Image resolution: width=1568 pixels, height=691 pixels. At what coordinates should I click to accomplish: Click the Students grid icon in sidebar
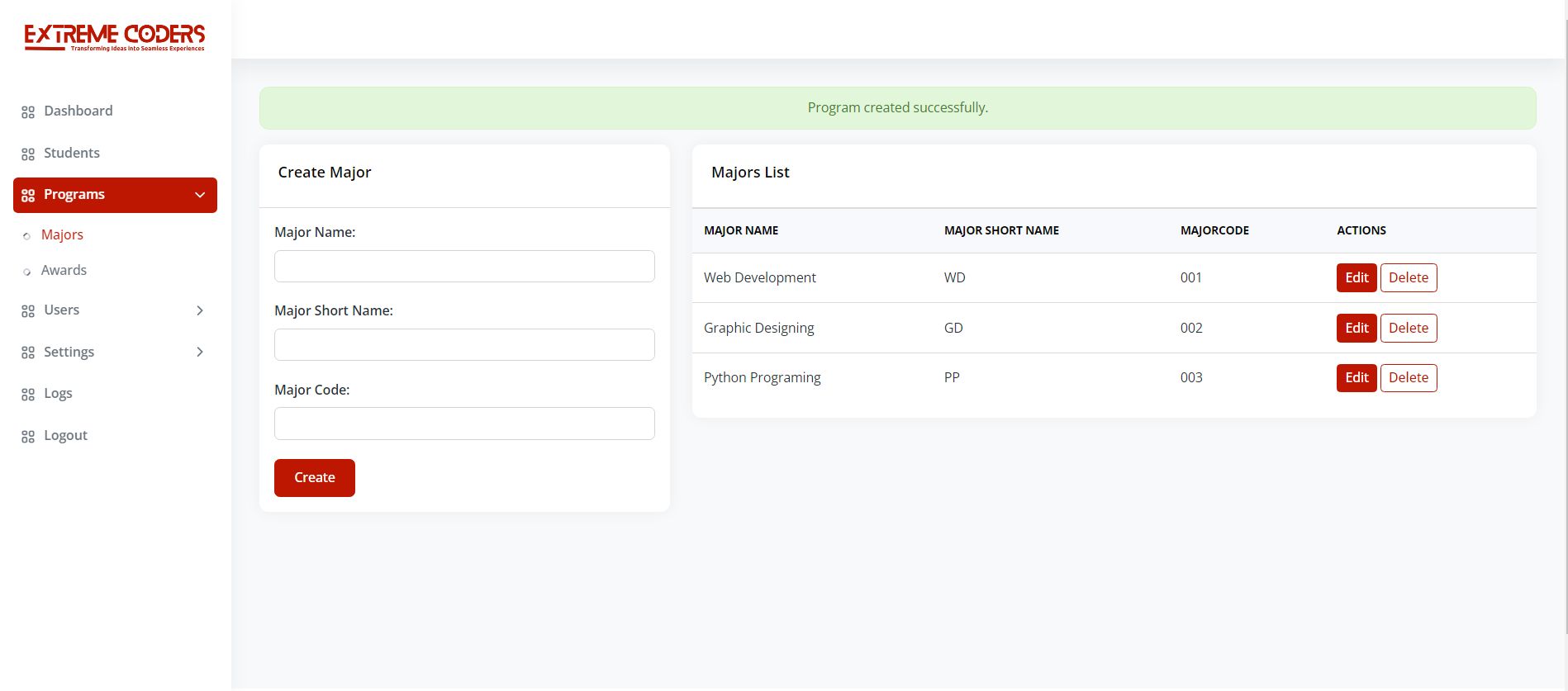[28, 154]
